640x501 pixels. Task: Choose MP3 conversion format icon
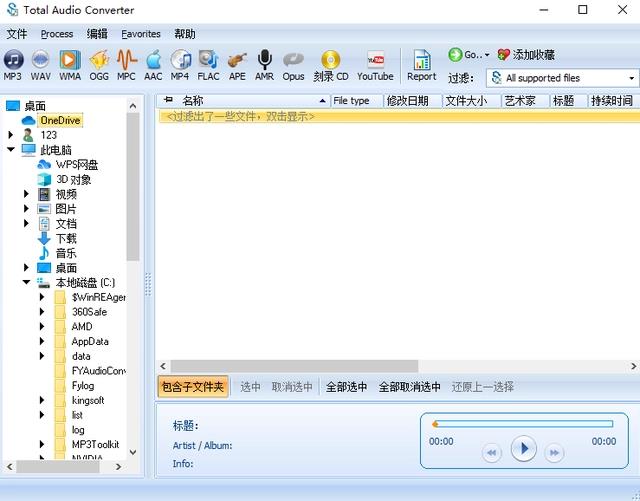point(13,65)
